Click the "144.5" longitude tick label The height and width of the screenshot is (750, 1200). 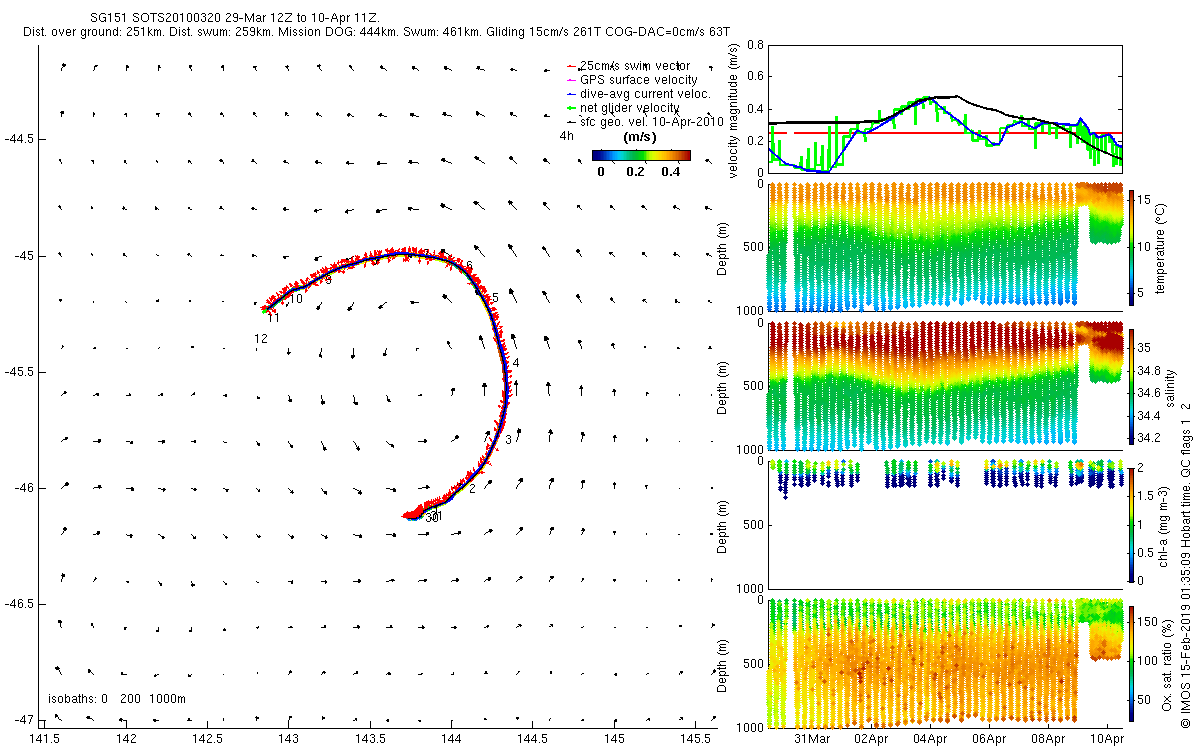532,739
